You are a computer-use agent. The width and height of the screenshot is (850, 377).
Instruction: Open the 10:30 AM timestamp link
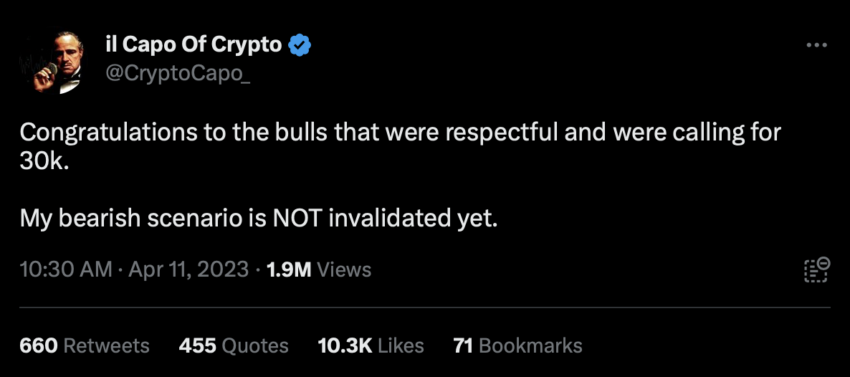(x=66, y=269)
